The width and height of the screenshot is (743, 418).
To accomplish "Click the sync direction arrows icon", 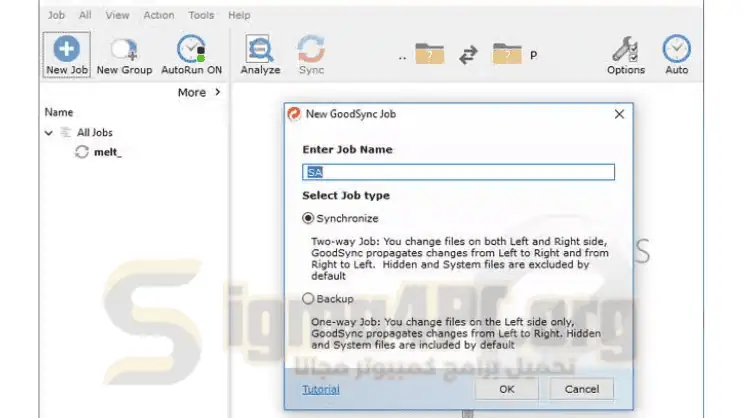I will tap(468, 56).
